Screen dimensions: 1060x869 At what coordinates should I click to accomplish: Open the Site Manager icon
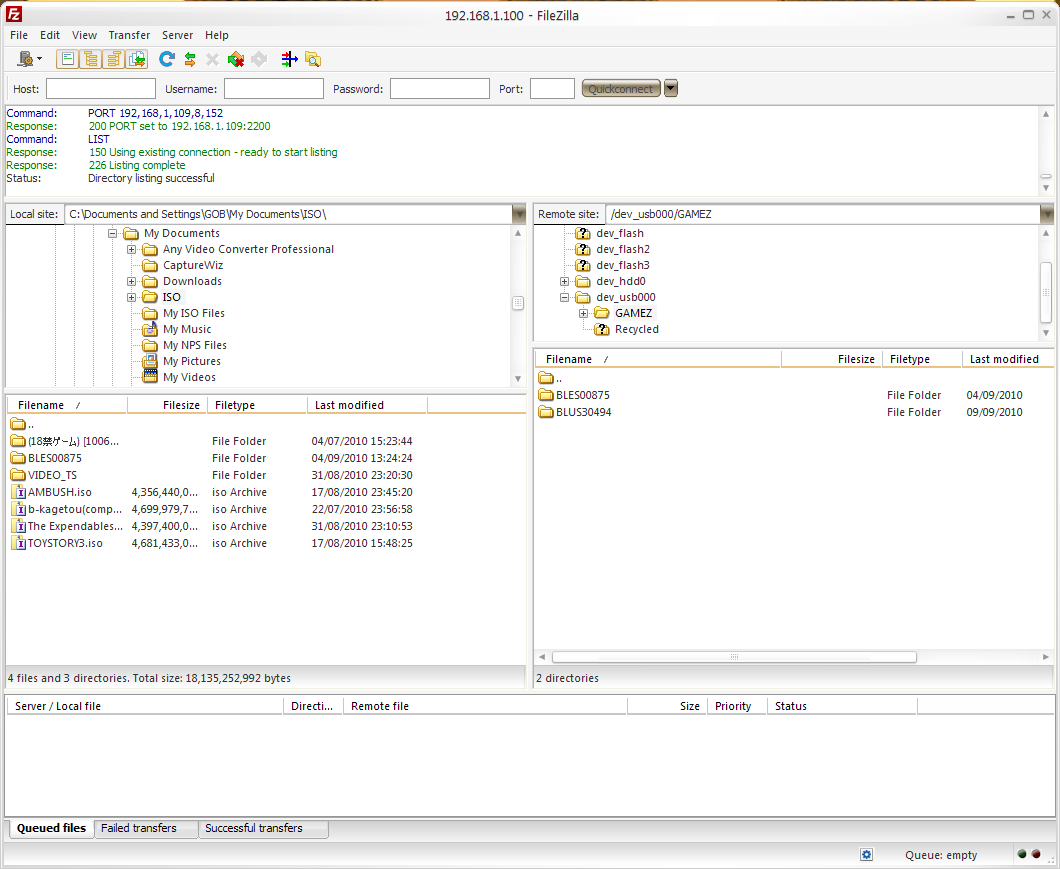pyautogui.click(x=26, y=60)
